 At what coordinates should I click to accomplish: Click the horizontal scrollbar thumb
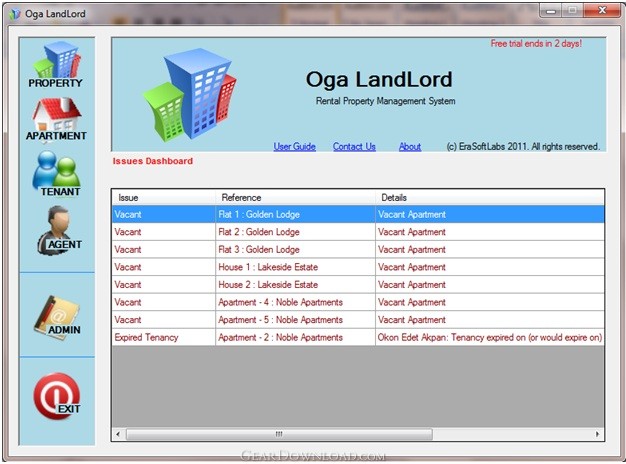(x=279, y=434)
